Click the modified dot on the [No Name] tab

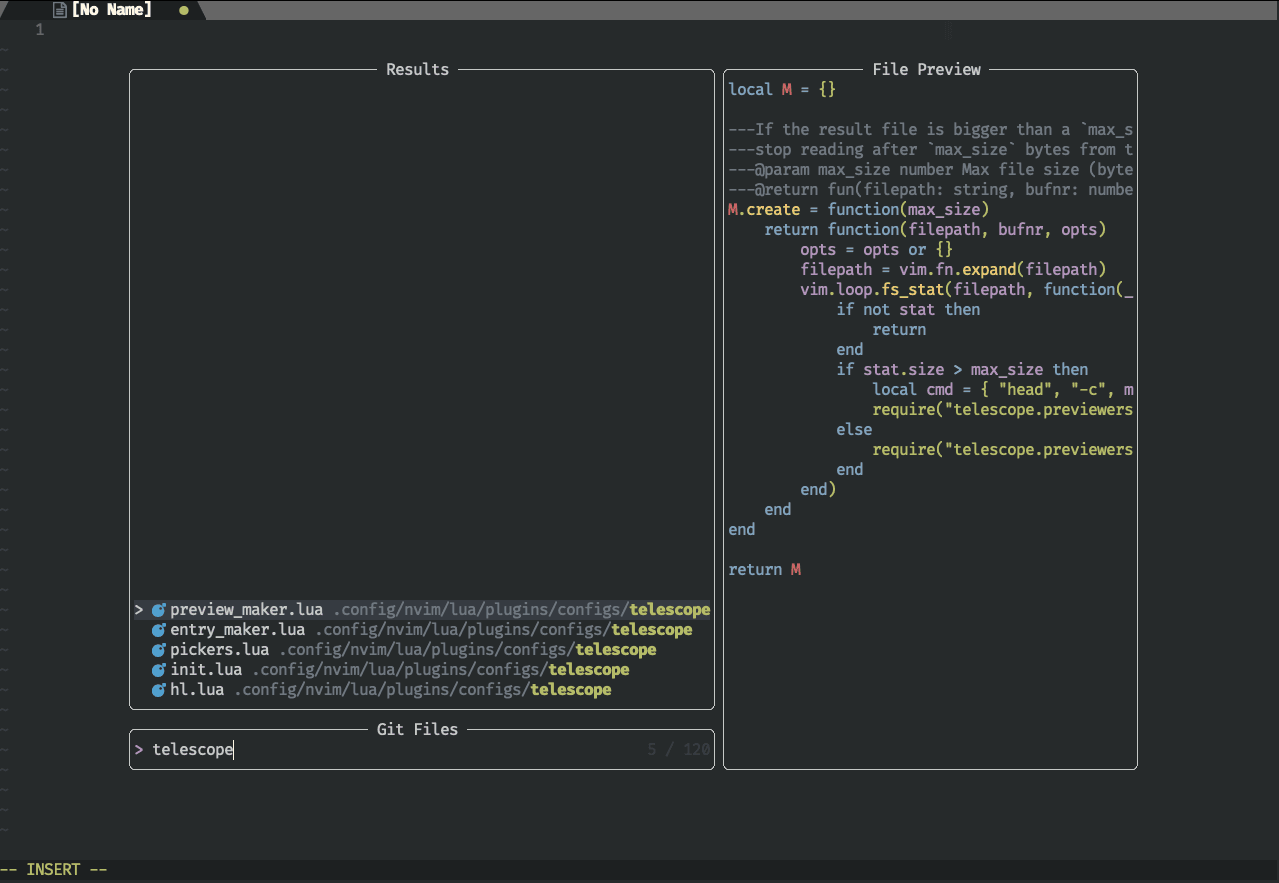183,10
